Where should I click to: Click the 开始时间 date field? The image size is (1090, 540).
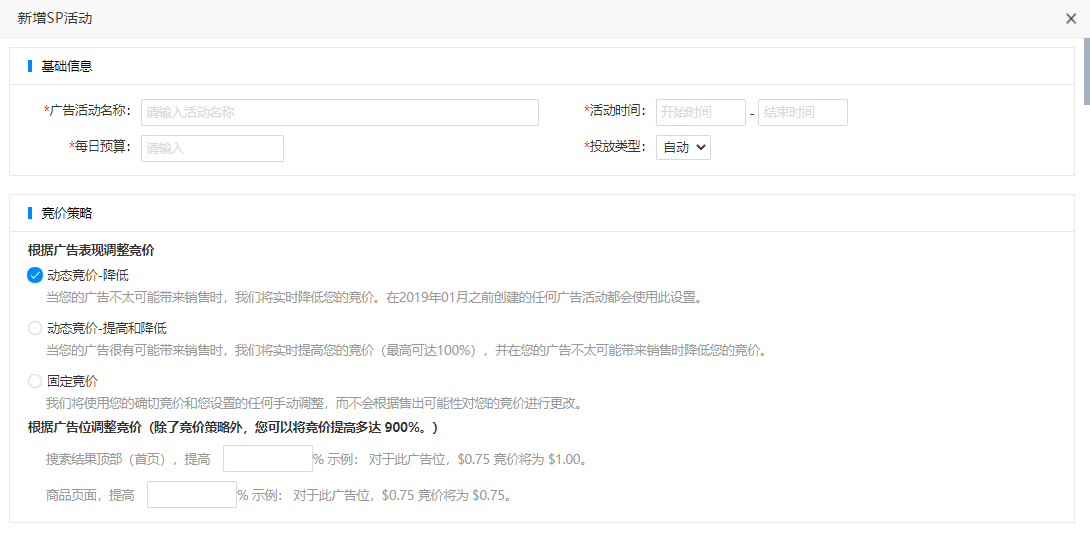(x=701, y=113)
